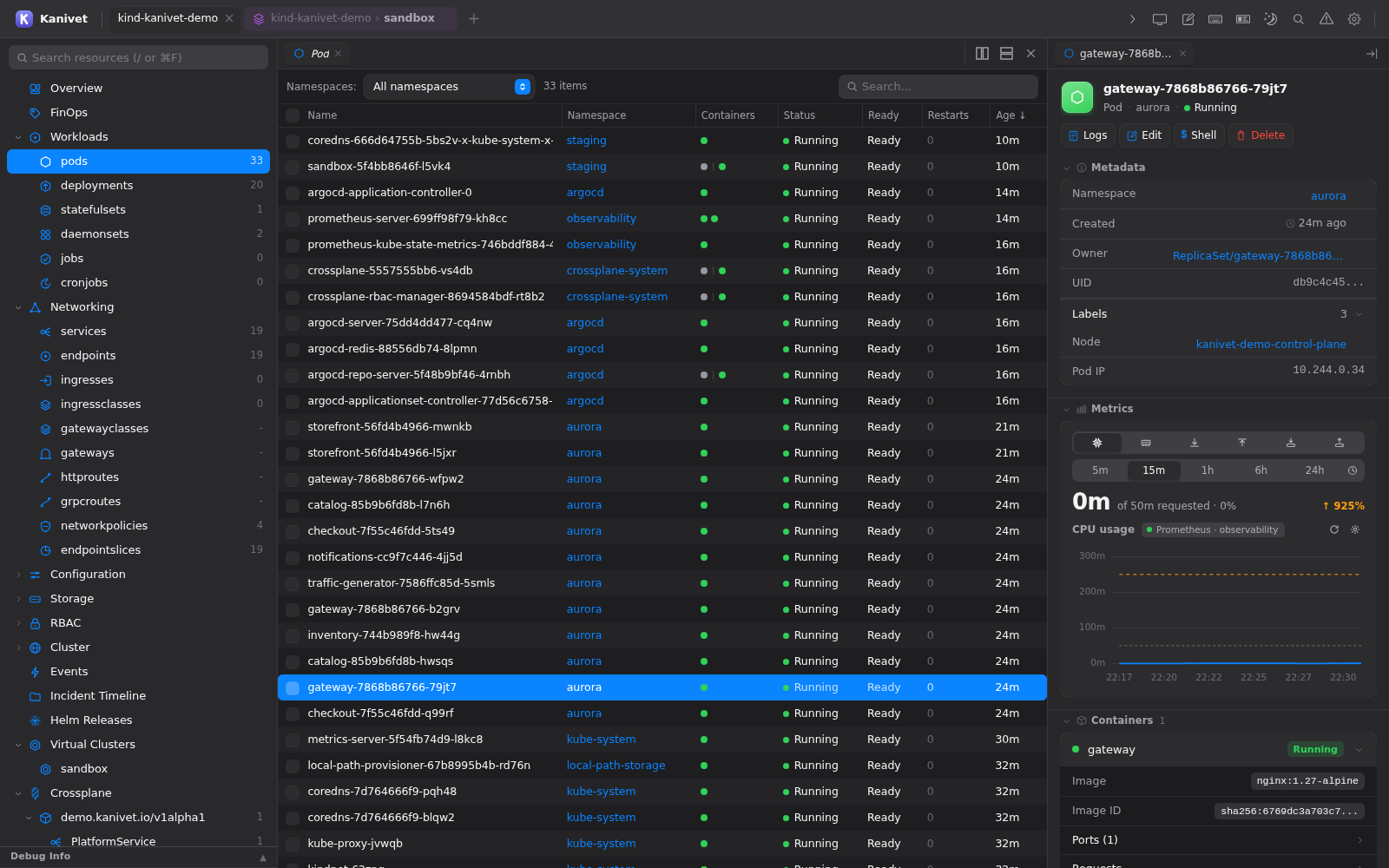1389x868 pixels.
Task: Open chart settings next to refresh icon
Action: coord(1355,529)
